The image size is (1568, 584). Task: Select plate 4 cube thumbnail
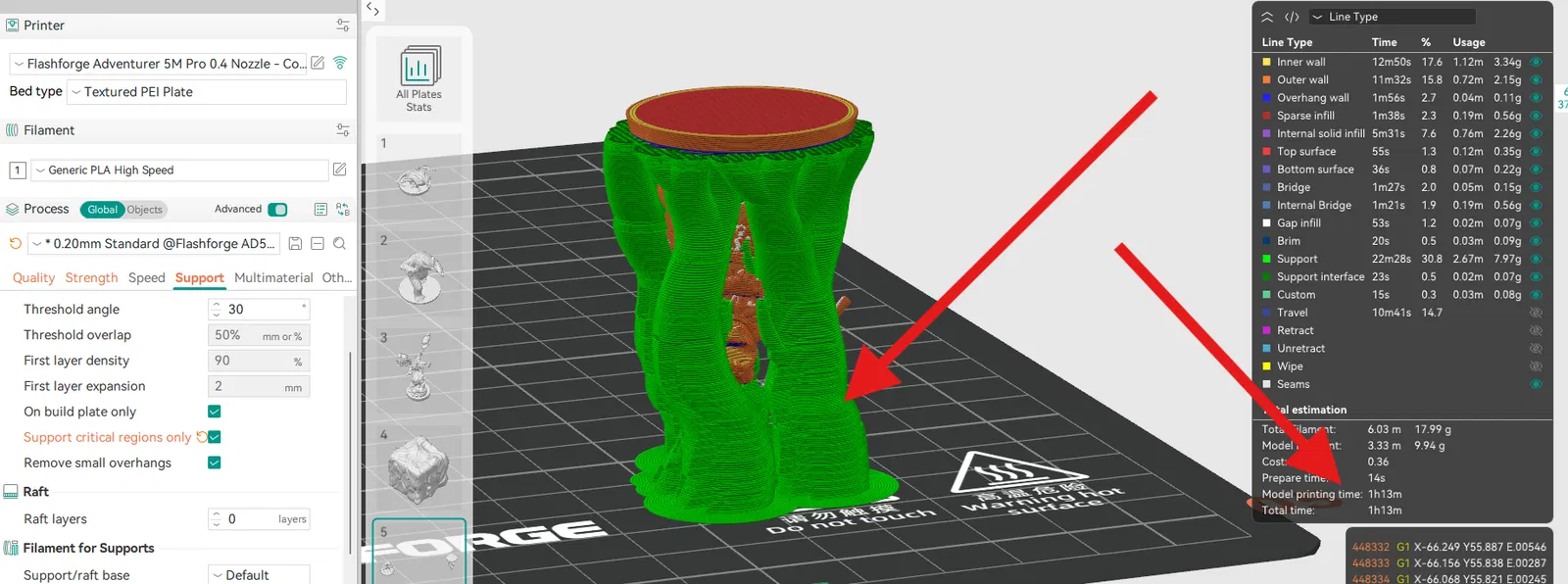pos(418,468)
